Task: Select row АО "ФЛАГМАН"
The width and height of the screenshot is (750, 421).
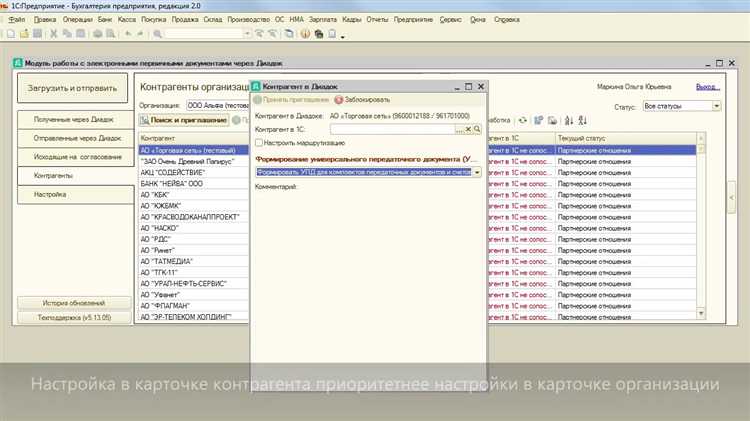Action: [194, 306]
